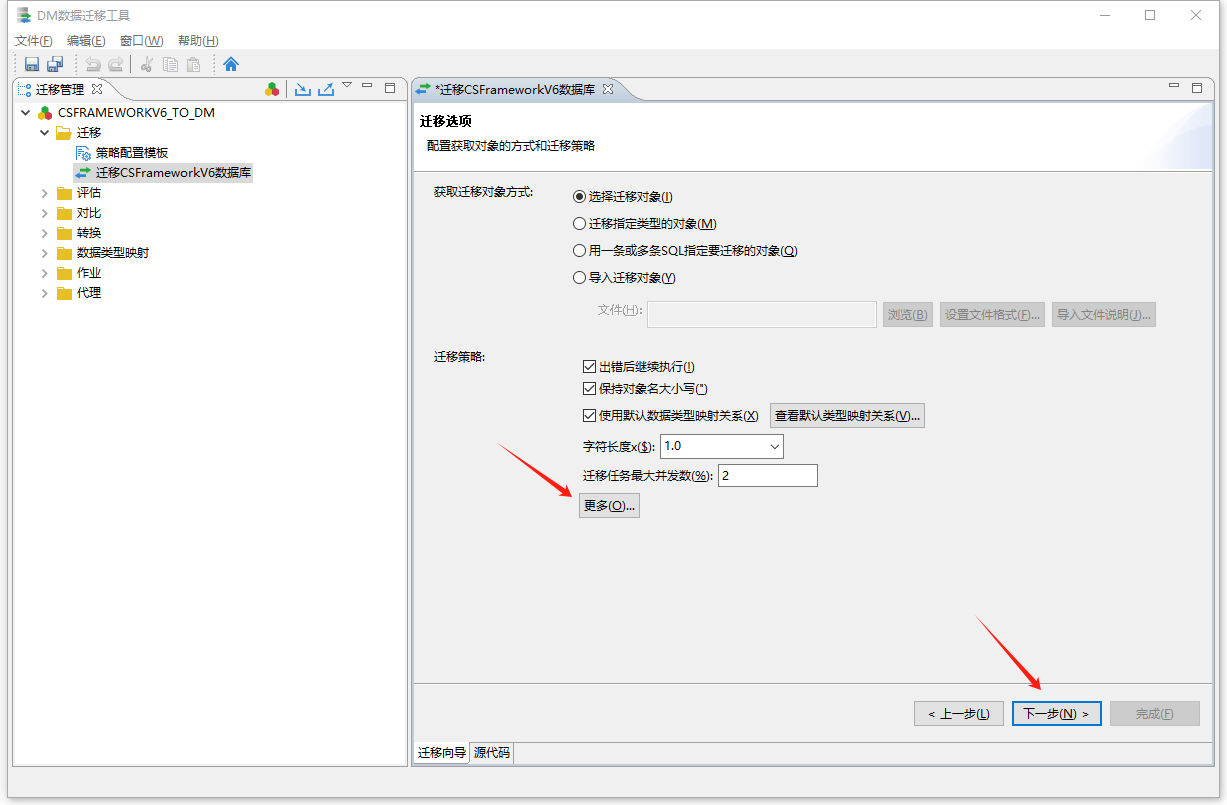
Task: Click the 评估 folder icon
Action: coord(64,193)
